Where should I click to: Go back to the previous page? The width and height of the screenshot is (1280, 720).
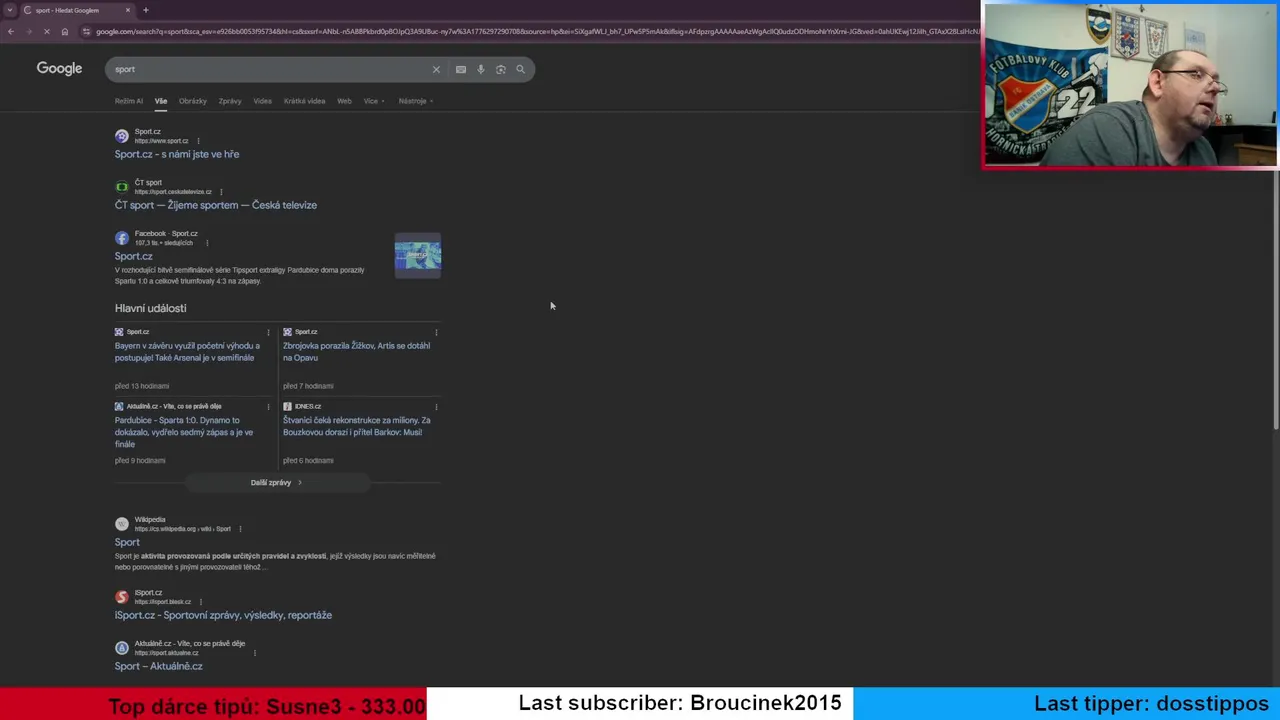[x=10, y=32]
